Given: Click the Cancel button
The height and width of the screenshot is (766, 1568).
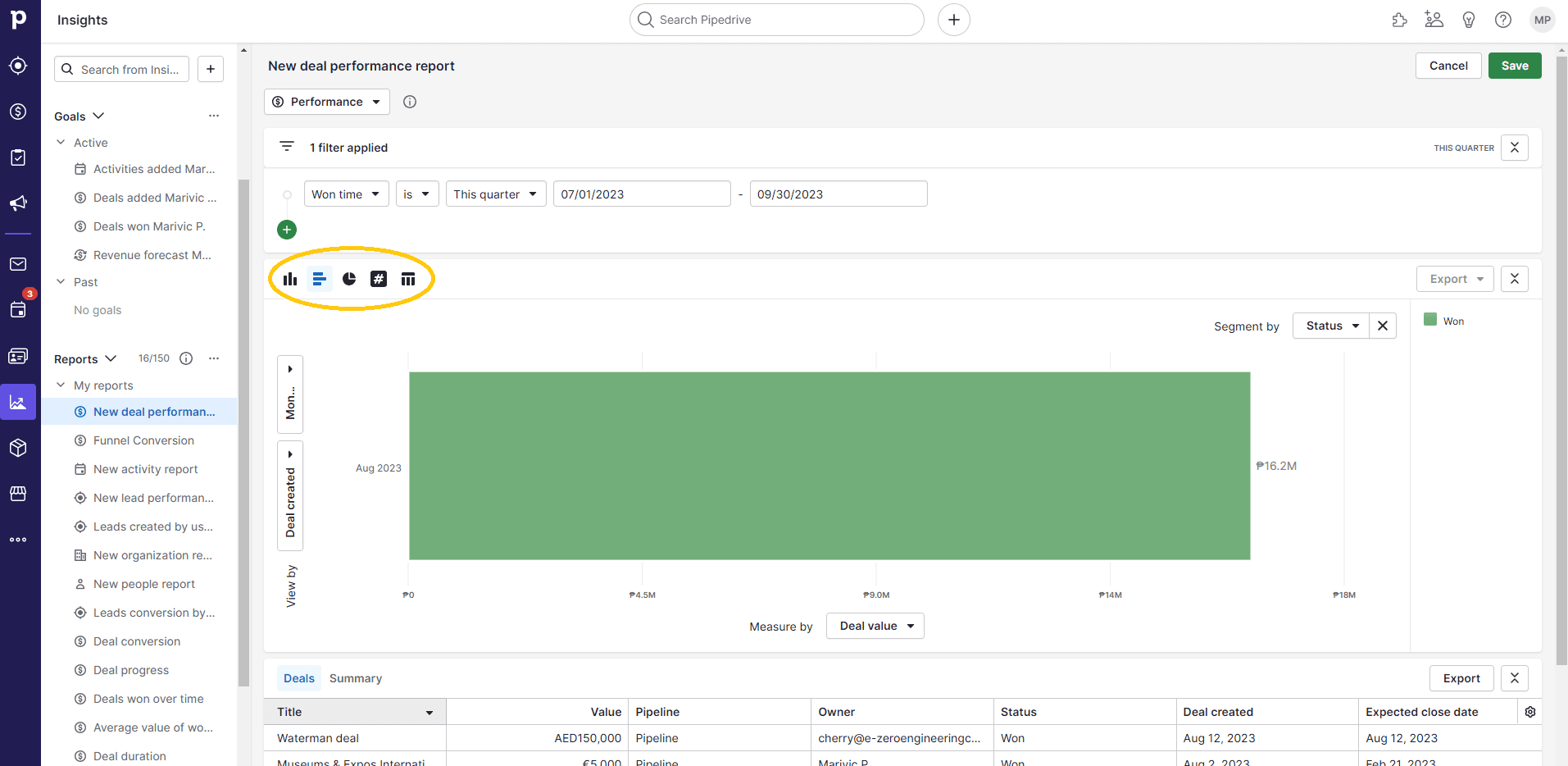Looking at the screenshot, I should tap(1448, 66).
